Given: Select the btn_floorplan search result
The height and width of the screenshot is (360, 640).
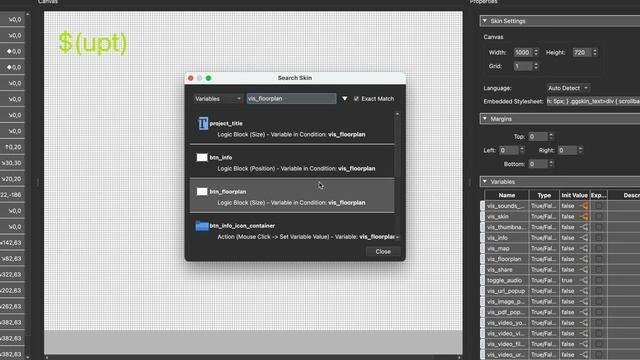Looking at the screenshot, I should [x=292, y=196].
